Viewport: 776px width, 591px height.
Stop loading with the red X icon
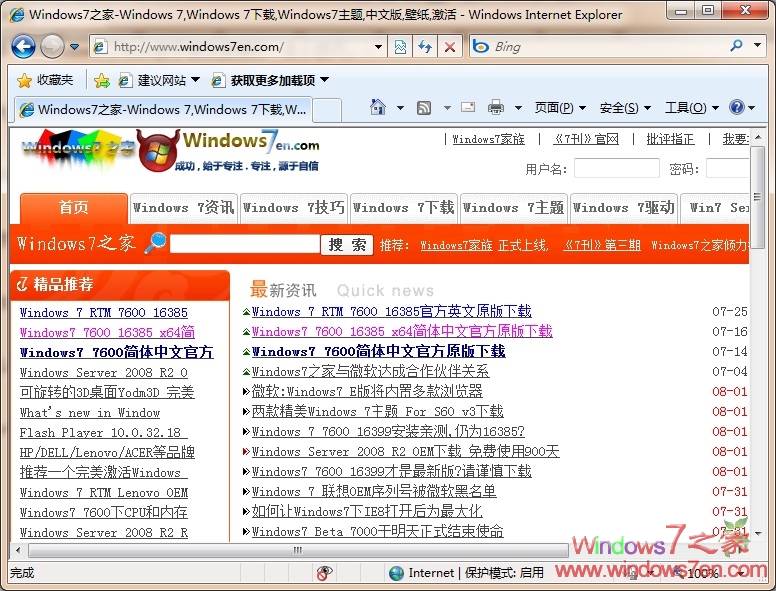[x=449, y=47]
